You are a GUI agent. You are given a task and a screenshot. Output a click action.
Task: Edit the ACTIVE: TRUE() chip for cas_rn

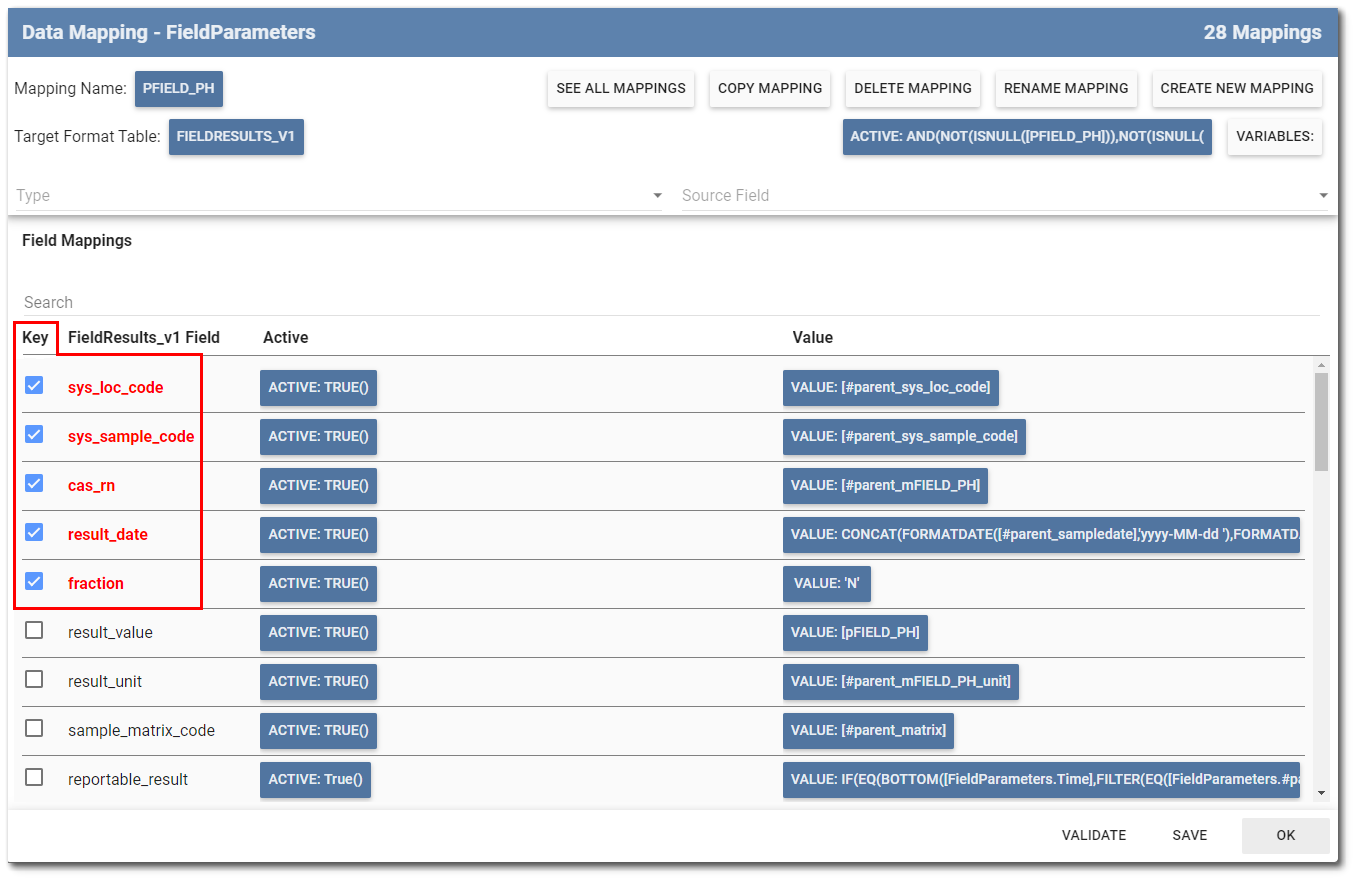click(318, 485)
